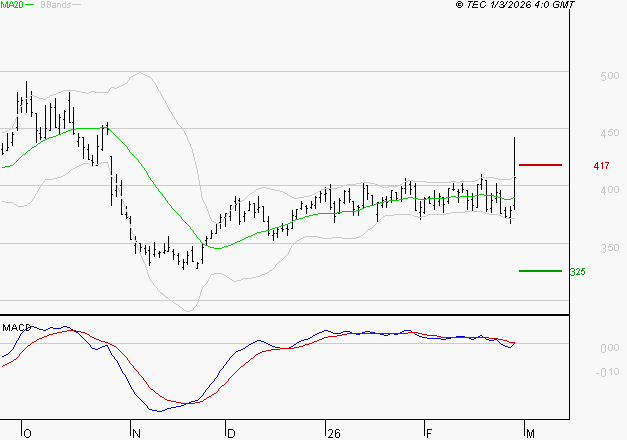Click the red 417 resistance line
Image resolution: width=627 pixels, height=440 pixels.
click(x=540, y=164)
